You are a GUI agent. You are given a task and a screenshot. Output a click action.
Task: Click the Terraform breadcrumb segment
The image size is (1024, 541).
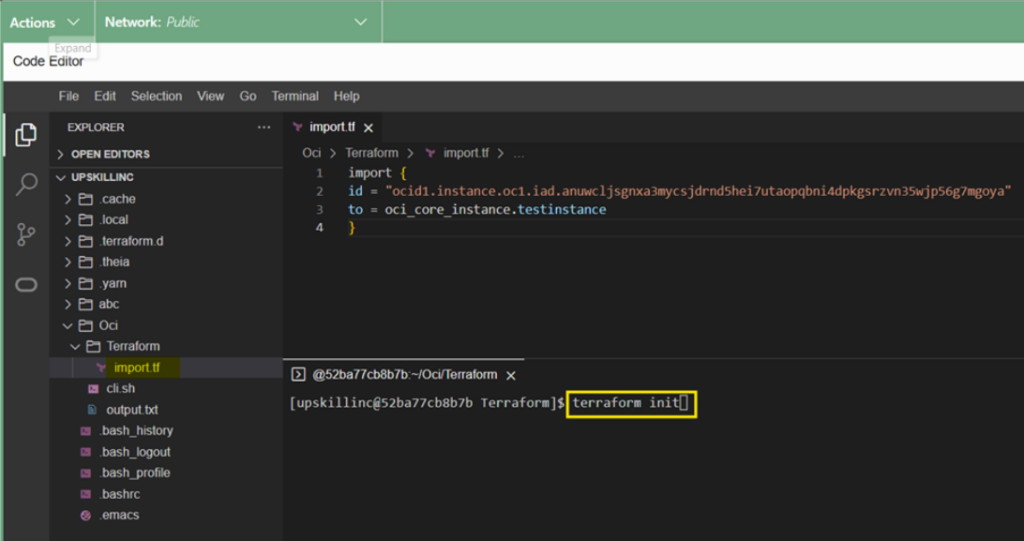(372, 153)
